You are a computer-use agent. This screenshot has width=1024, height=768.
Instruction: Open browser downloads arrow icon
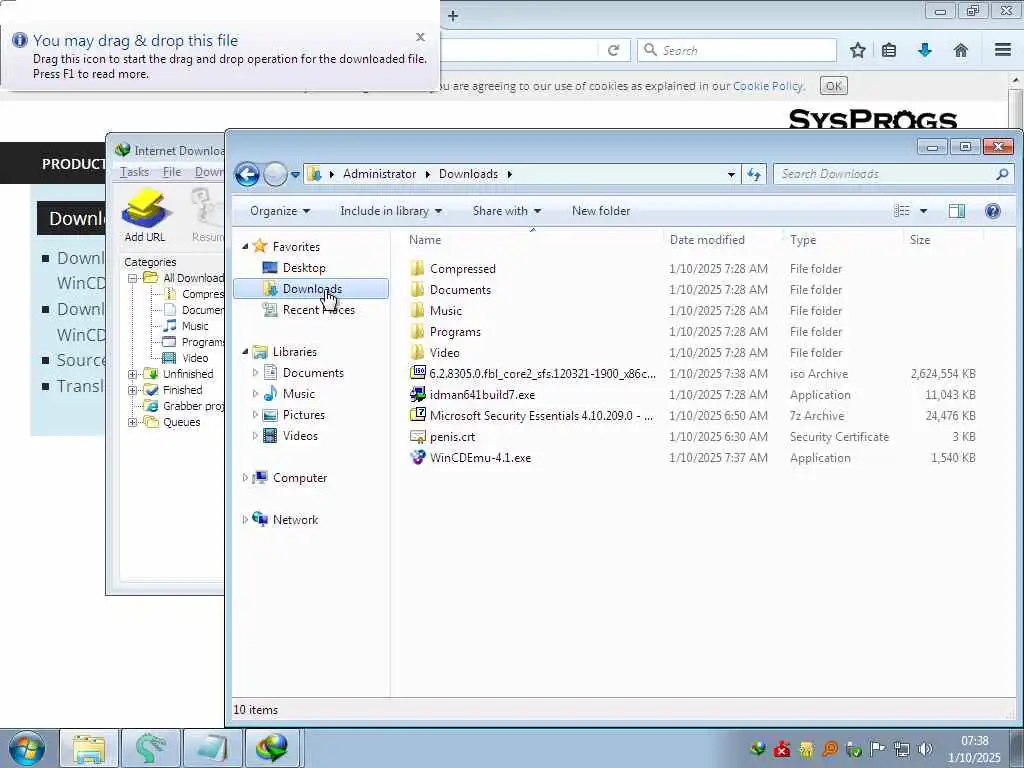pos(924,50)
